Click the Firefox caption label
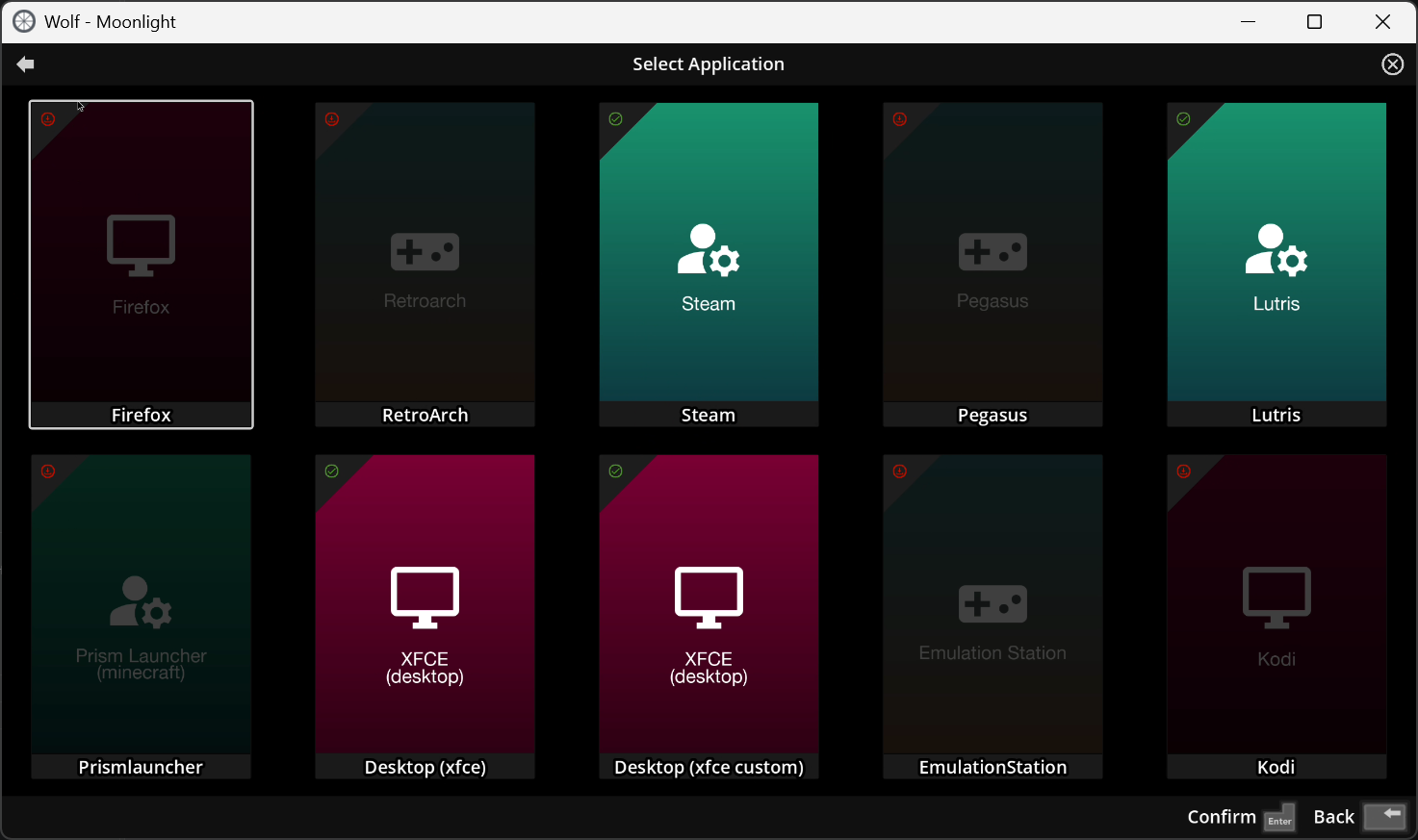 [141, 415]
